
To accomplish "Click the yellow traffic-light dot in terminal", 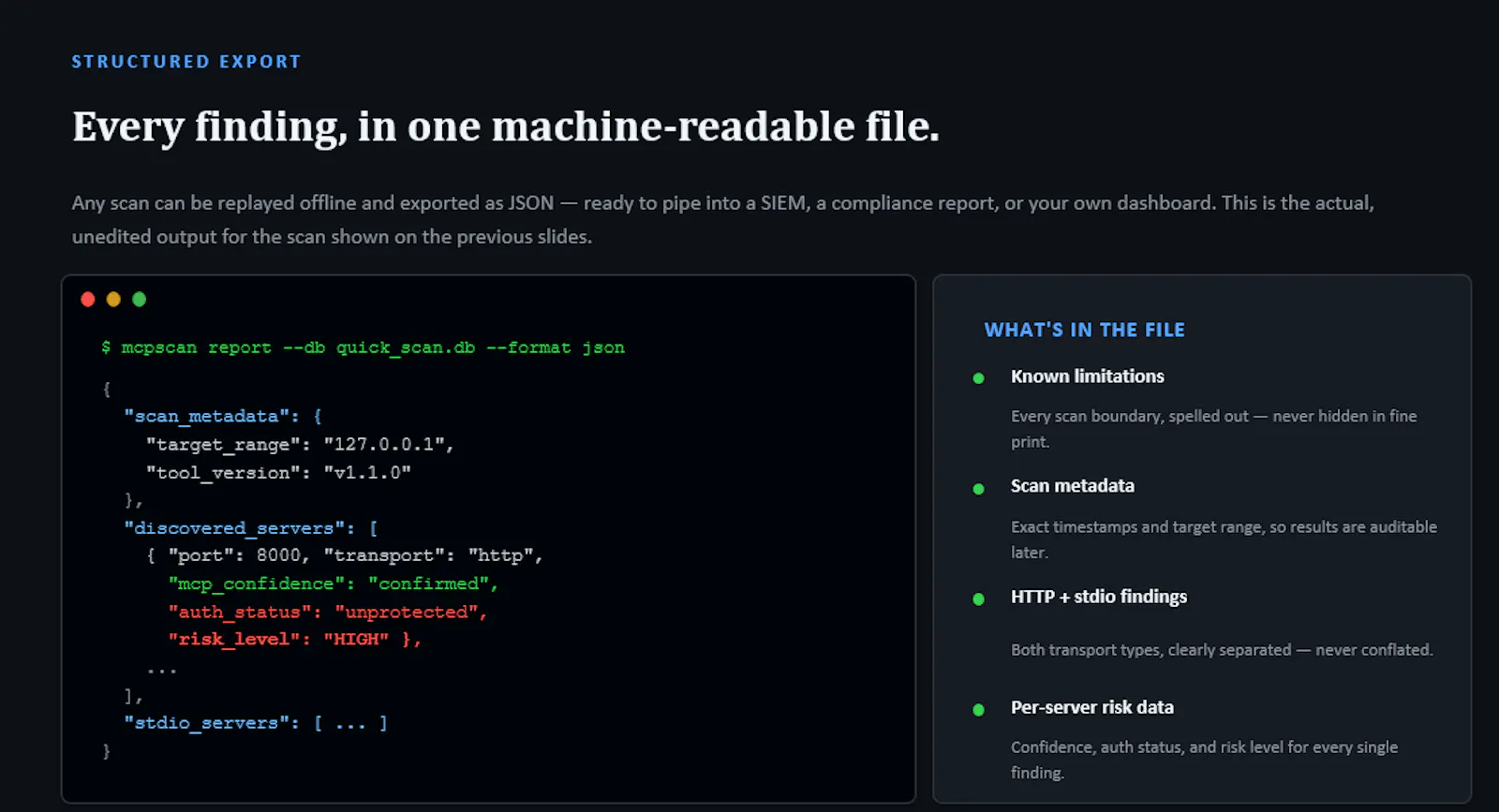I will 113,300.
